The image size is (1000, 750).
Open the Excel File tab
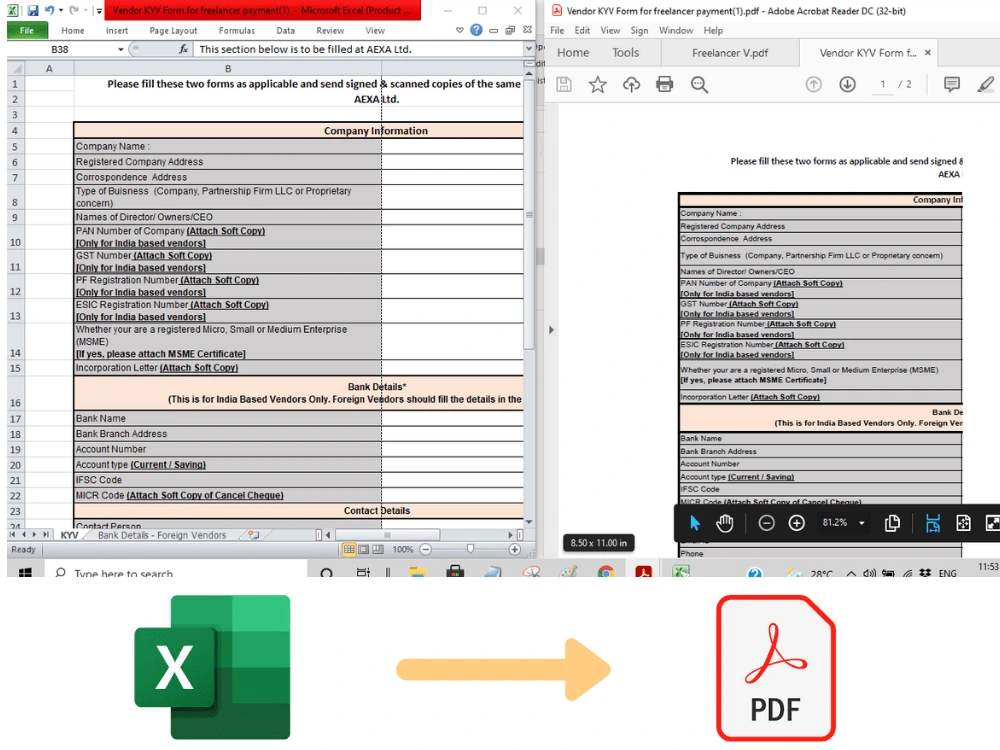tap(27, 30)
